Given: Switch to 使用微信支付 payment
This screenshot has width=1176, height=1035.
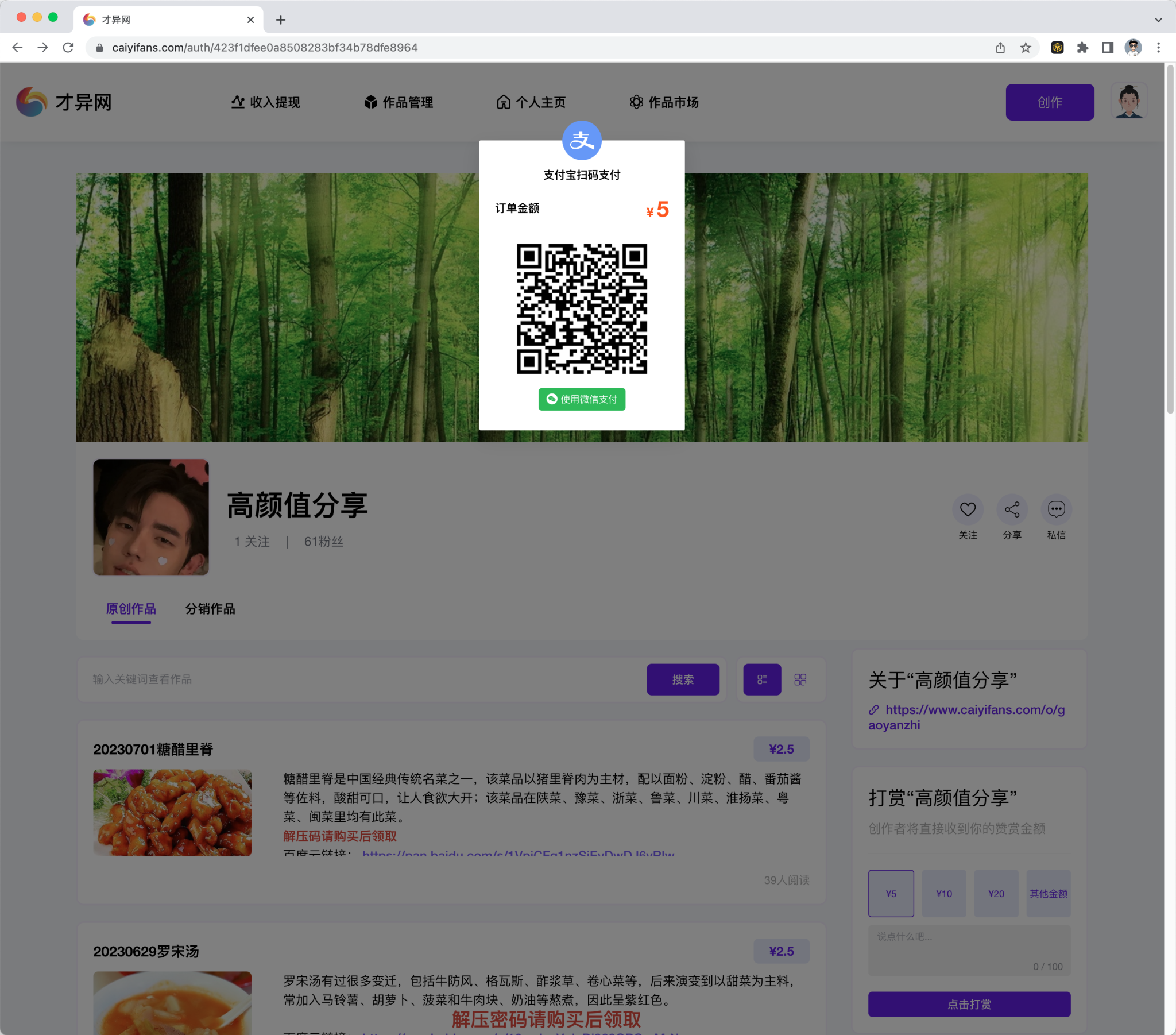Looking at the screenshot, I should (x=582, y=400).
